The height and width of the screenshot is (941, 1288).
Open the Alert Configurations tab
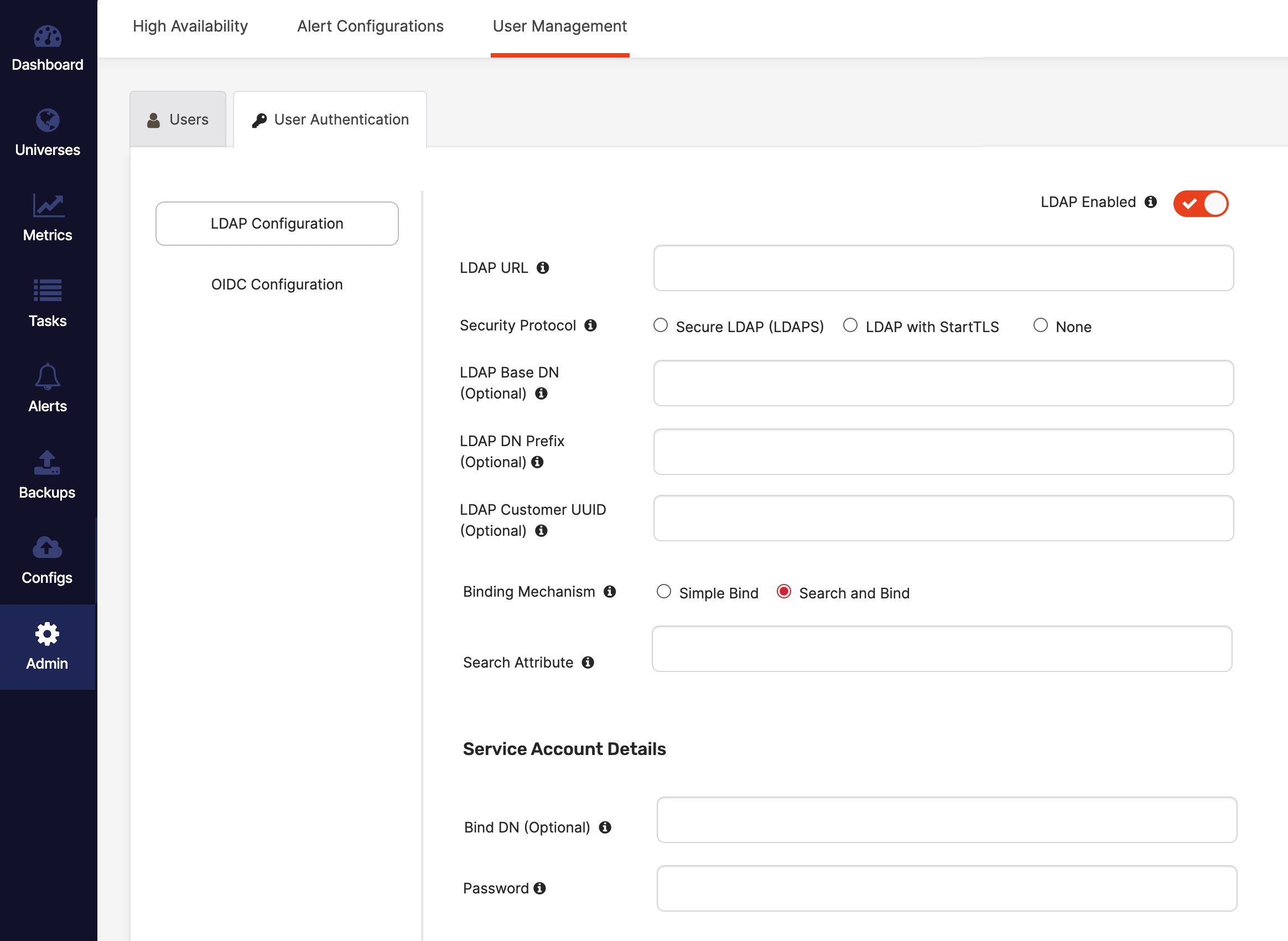click(370, 26)
